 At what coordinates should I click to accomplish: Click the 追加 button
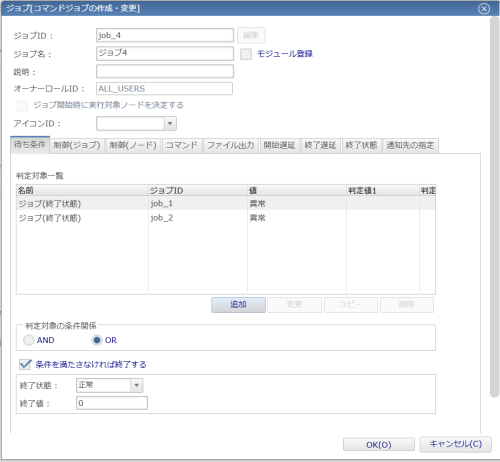tap(238, 305)
